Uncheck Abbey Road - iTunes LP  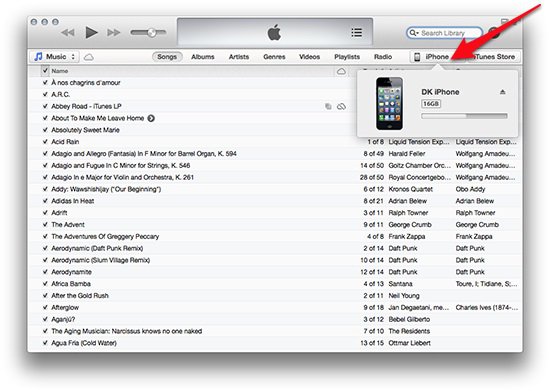pyautogui.click(x=45, y=106)
